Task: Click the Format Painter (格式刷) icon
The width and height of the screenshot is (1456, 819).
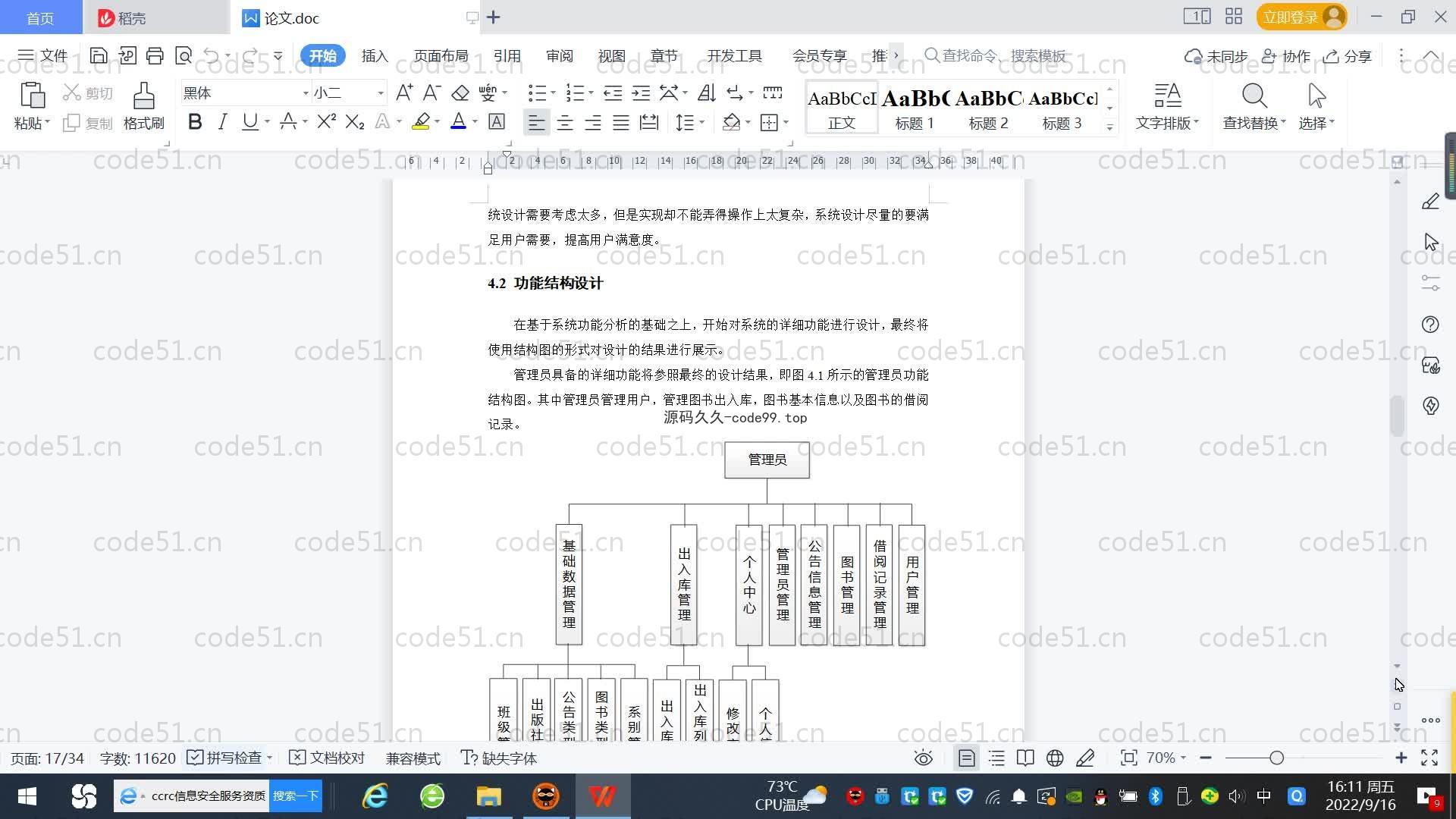Action: pyautogui.click(x=143, y=96)
